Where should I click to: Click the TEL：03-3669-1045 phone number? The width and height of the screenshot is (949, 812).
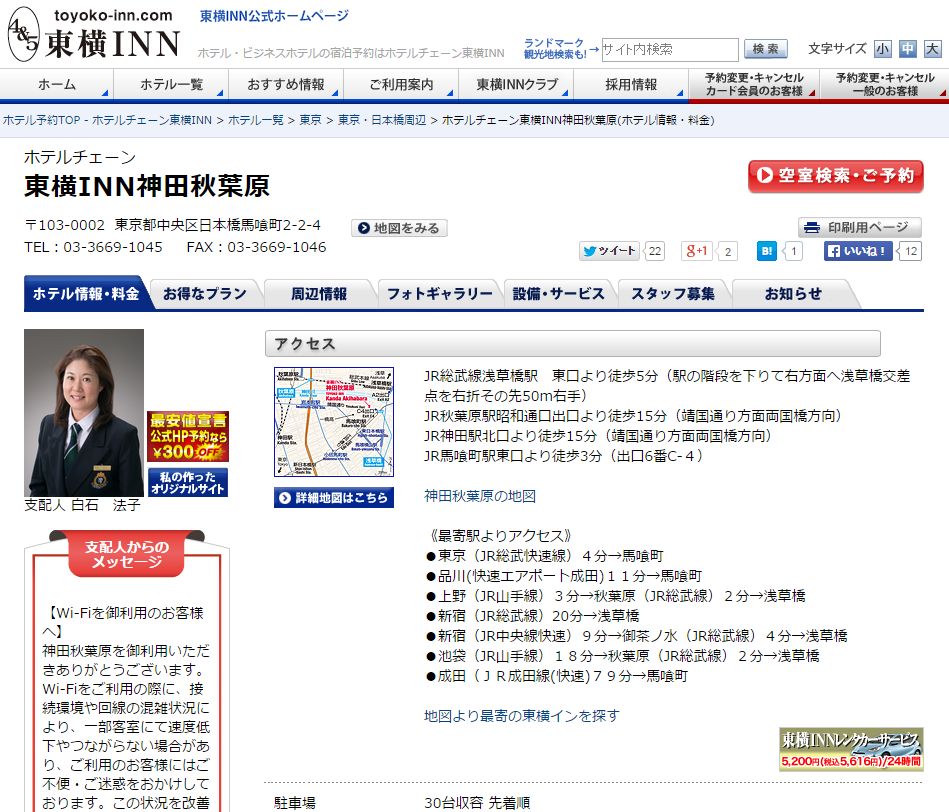(93, 247)
